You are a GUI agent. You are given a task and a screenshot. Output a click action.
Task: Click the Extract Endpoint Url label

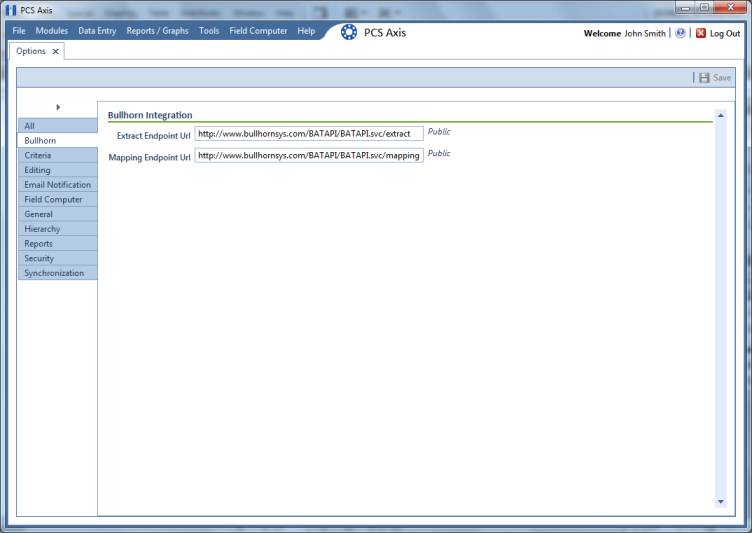(153, 136)
